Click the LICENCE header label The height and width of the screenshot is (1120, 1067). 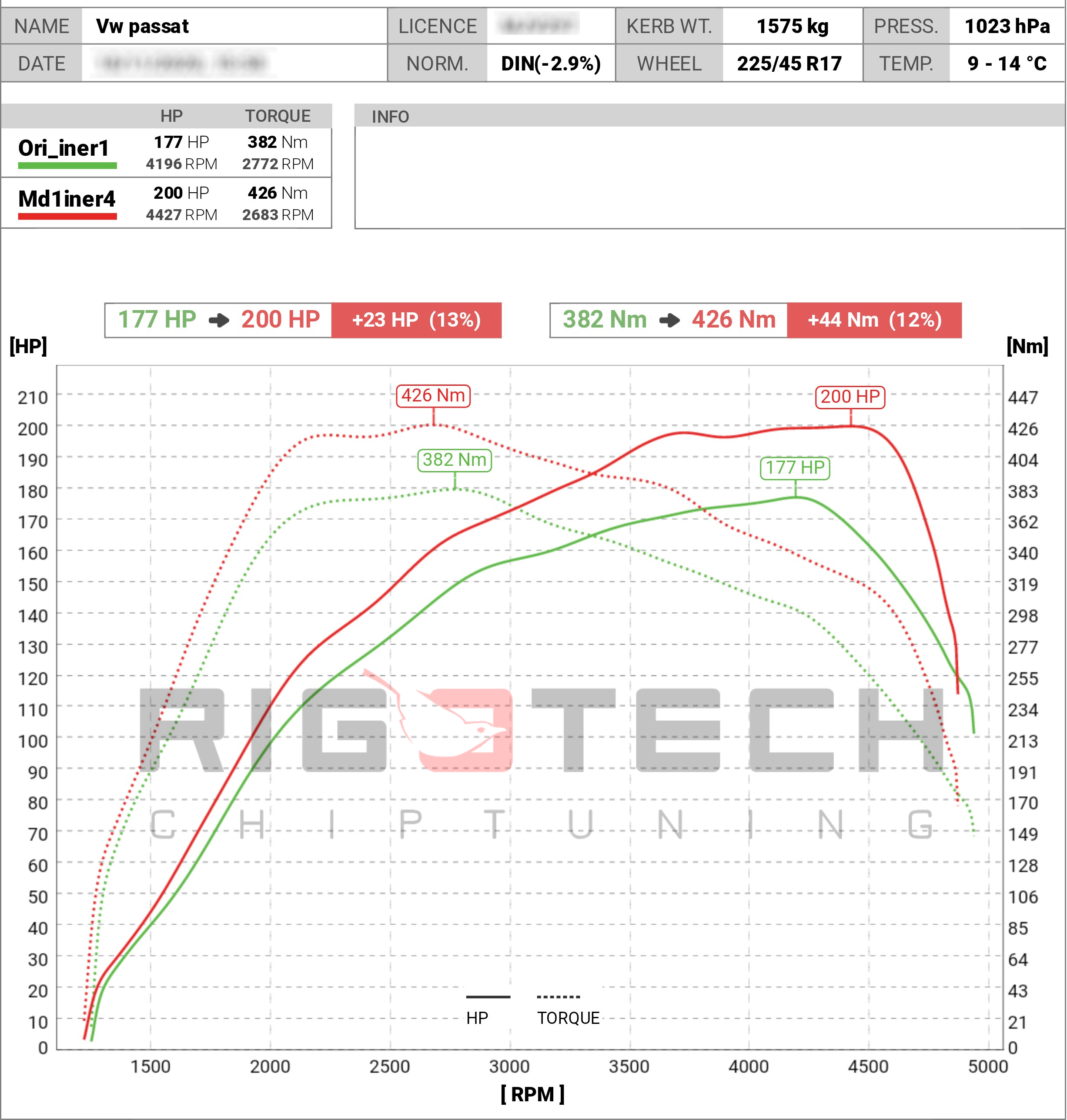pyautogui.click(x=438, y=26)
